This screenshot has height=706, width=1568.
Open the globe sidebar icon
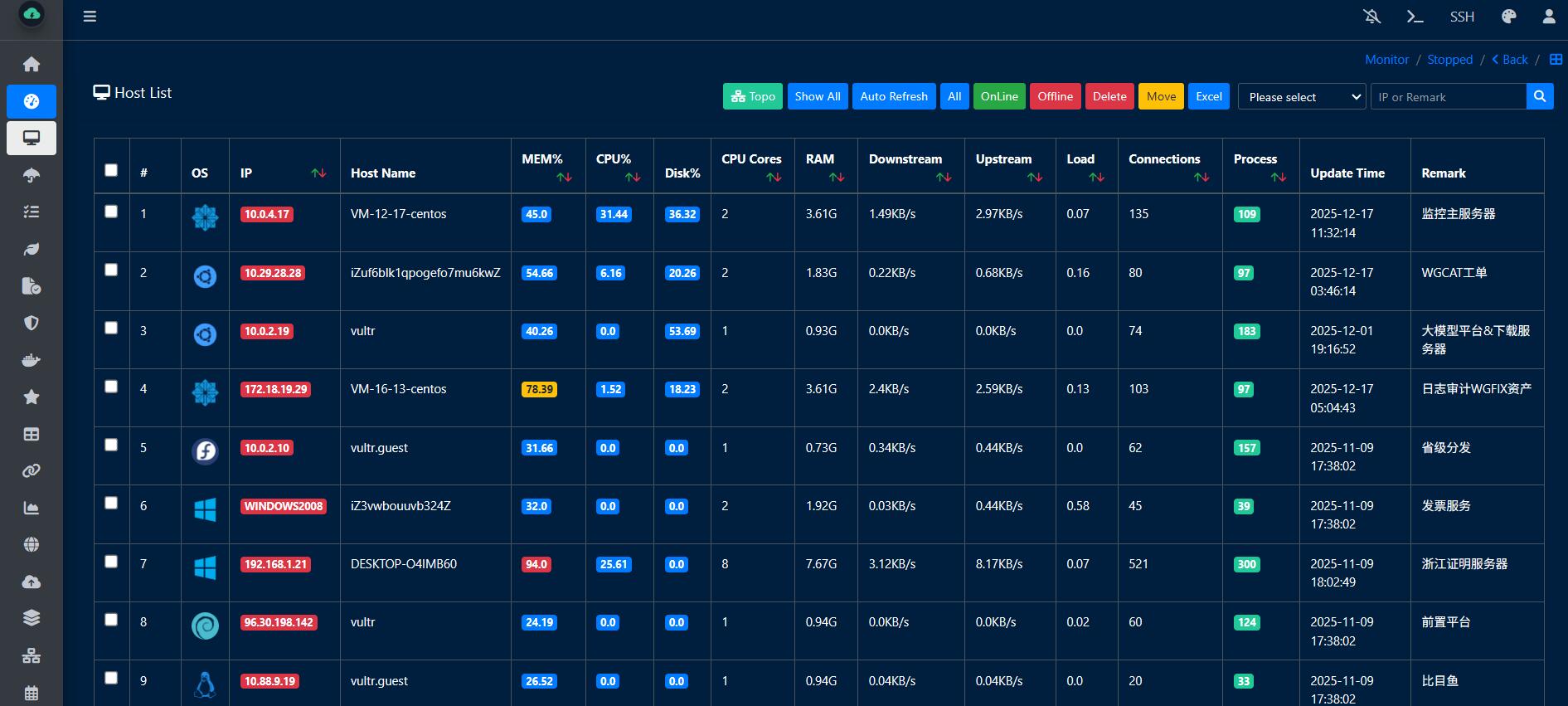32,544
